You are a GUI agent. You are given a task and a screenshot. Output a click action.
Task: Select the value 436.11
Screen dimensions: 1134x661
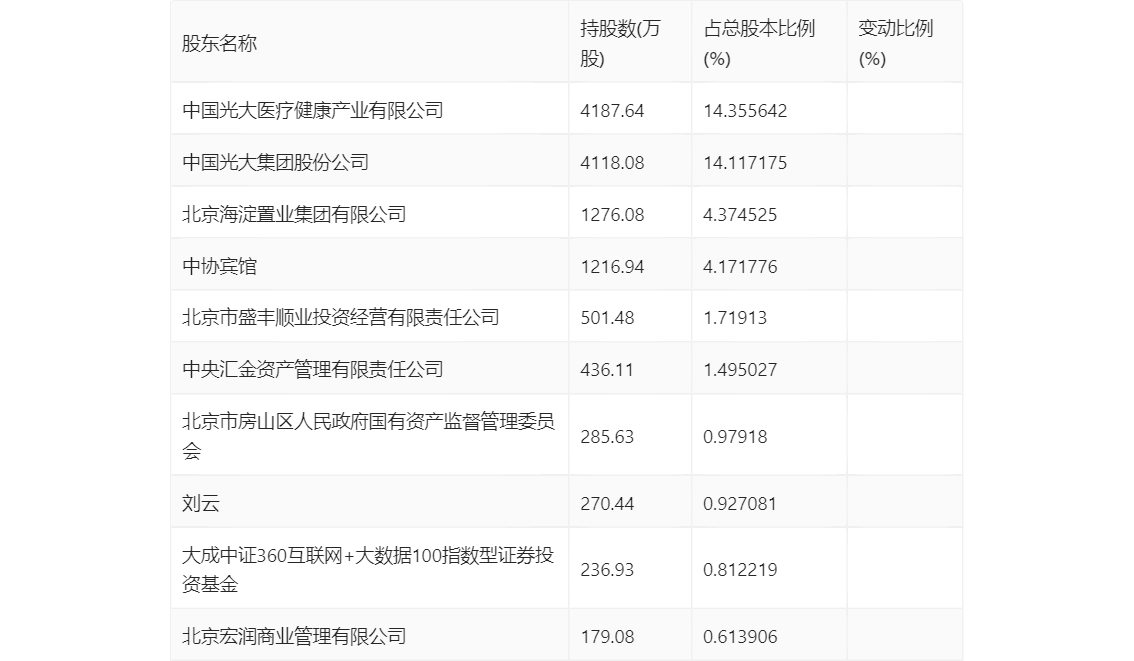606,370
